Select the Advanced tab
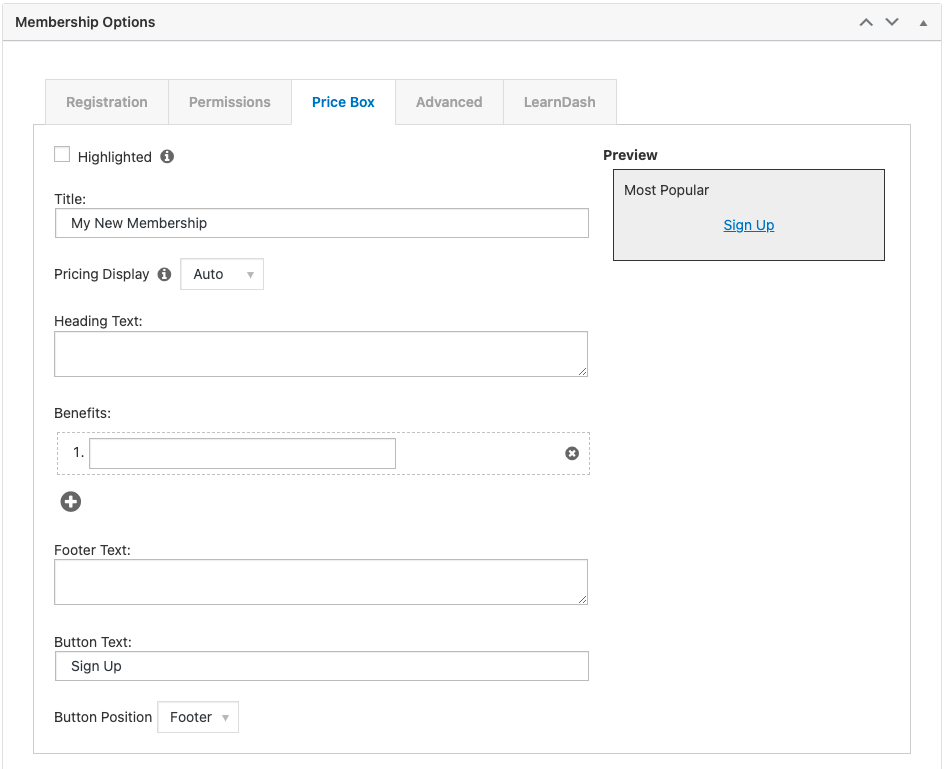Image resolution: width=947 pixels, height=769 pixels. click(449, 102)
